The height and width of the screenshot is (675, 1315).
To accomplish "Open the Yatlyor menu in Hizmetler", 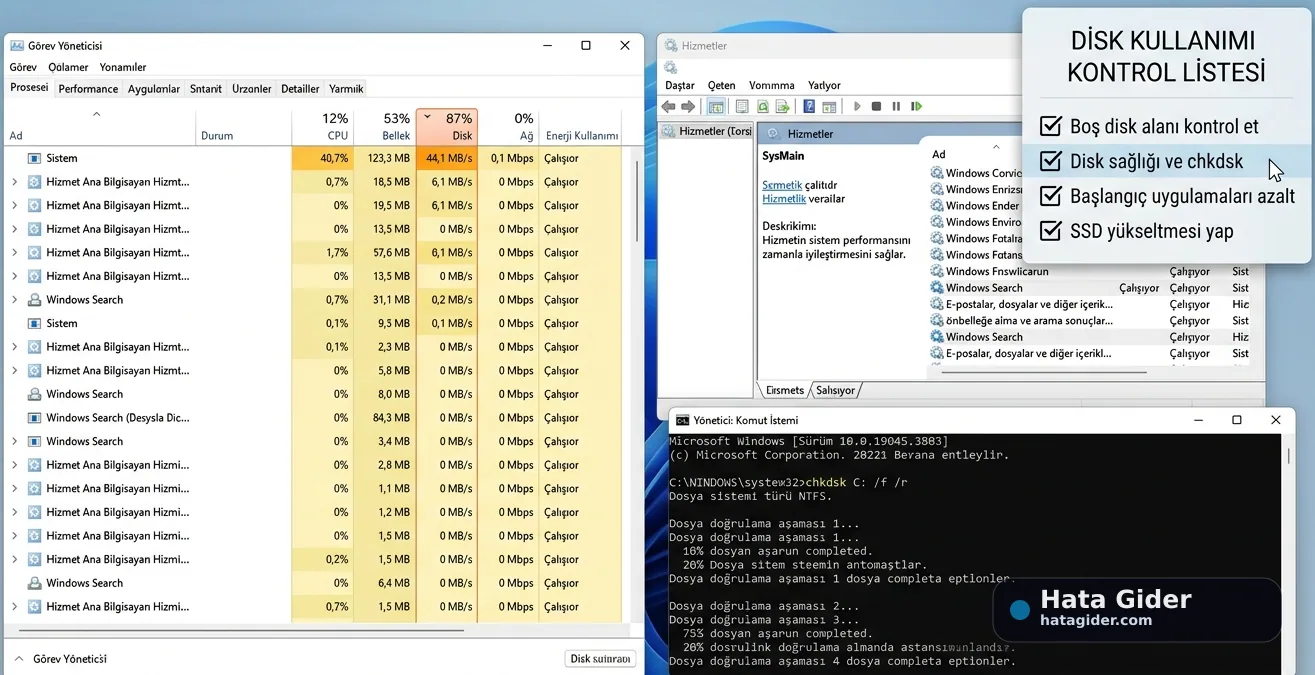I will [824, 85].
